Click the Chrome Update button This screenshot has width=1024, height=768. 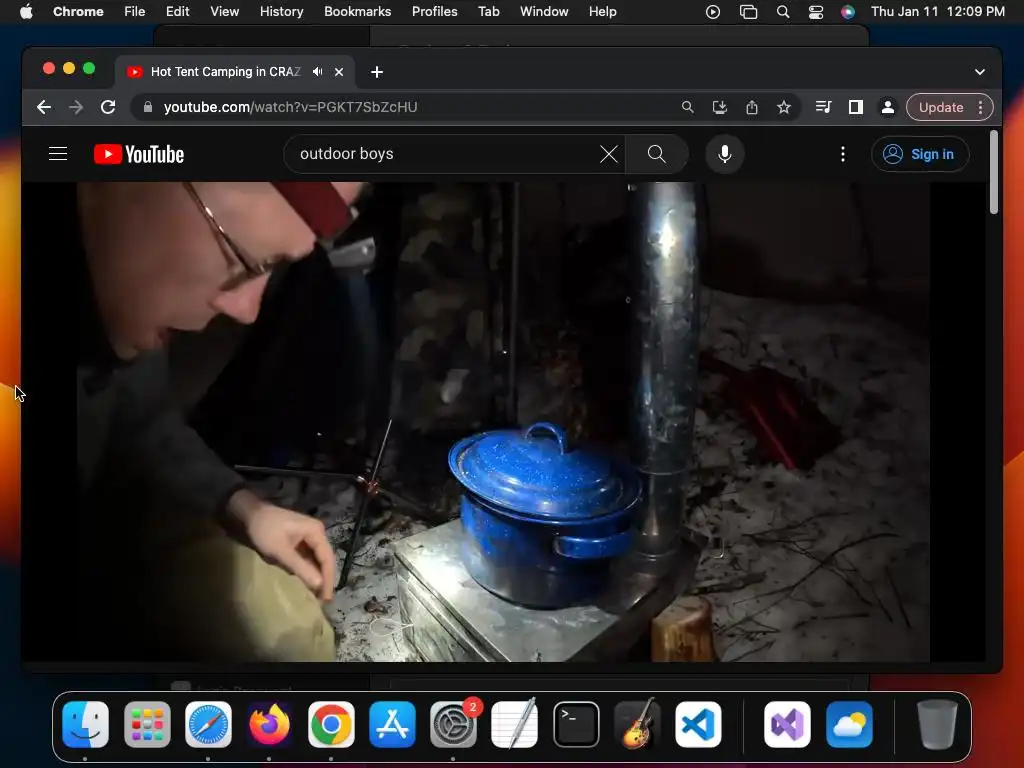(x=940, y=107)
